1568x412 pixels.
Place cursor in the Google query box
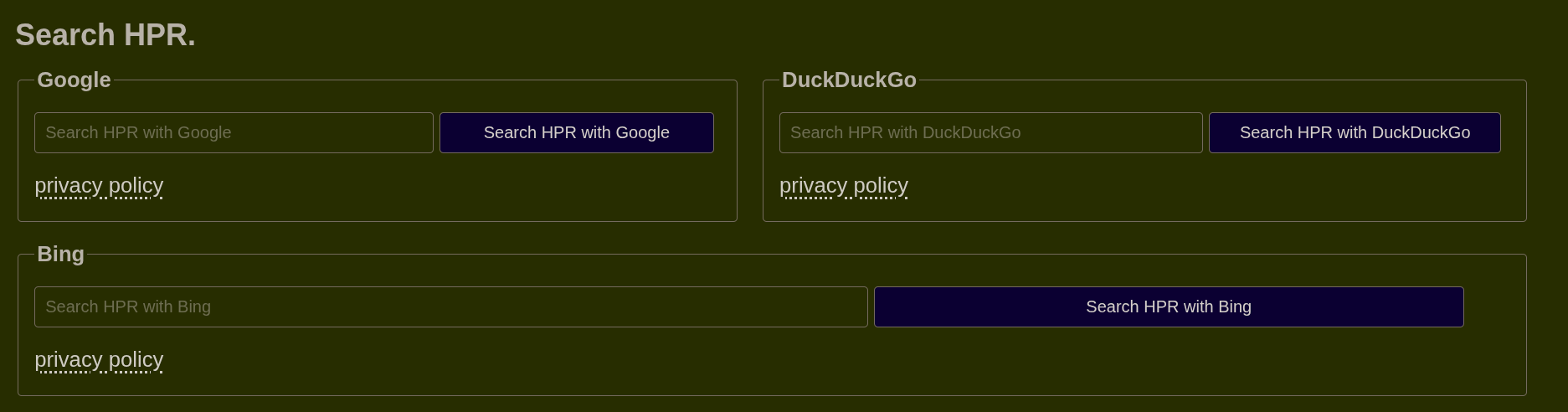click(x=234, y=132)
